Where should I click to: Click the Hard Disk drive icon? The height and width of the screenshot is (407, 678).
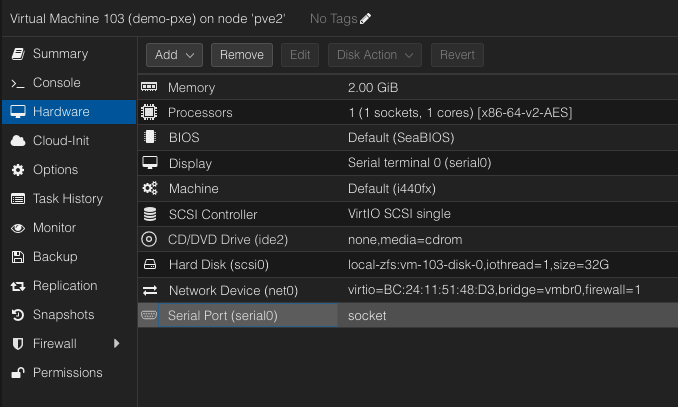[x=150, y=265]
